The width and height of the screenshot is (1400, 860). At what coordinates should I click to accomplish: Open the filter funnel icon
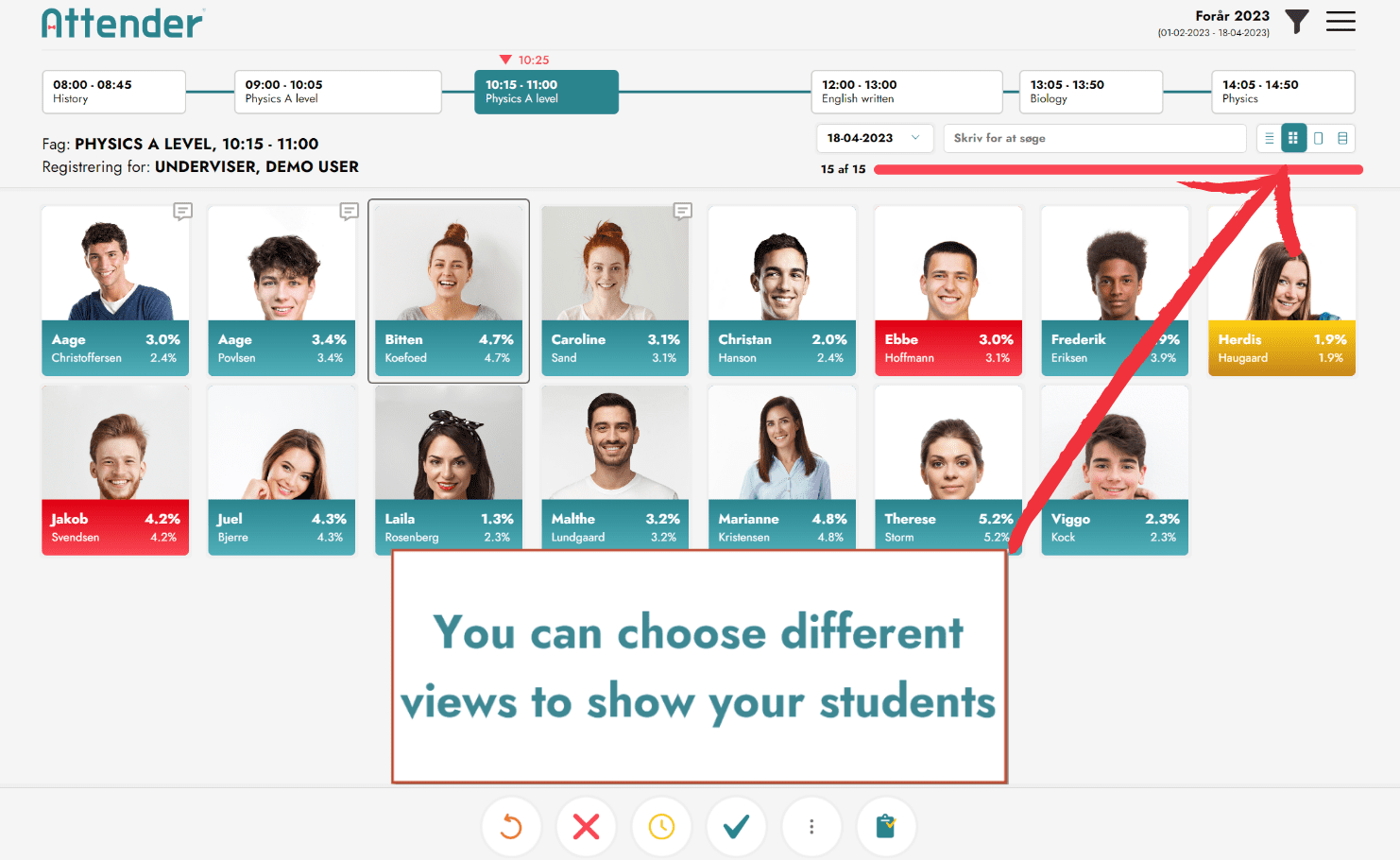[x=1297, y=21]
